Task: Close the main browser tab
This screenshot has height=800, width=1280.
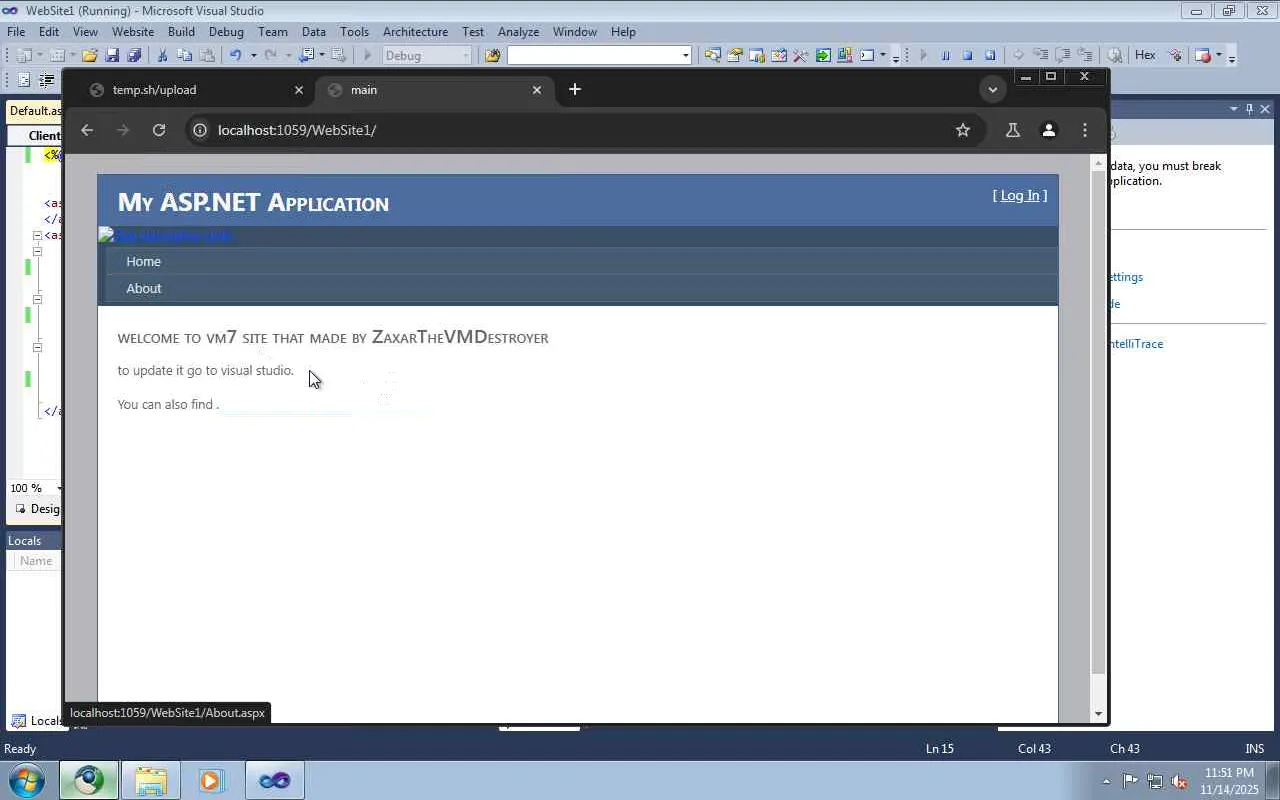Action: pyautogui.click(x=537, y=90)
